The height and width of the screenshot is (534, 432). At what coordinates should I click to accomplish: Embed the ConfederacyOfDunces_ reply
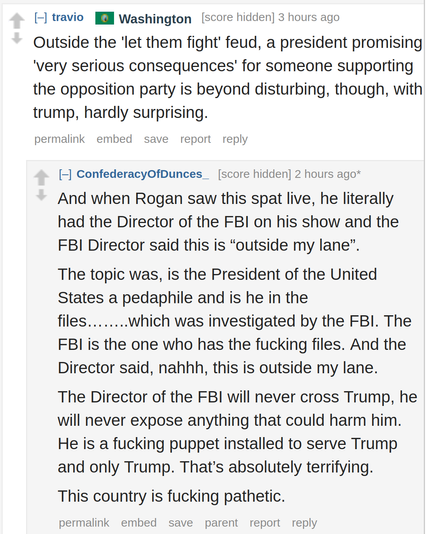coord(139,523)
